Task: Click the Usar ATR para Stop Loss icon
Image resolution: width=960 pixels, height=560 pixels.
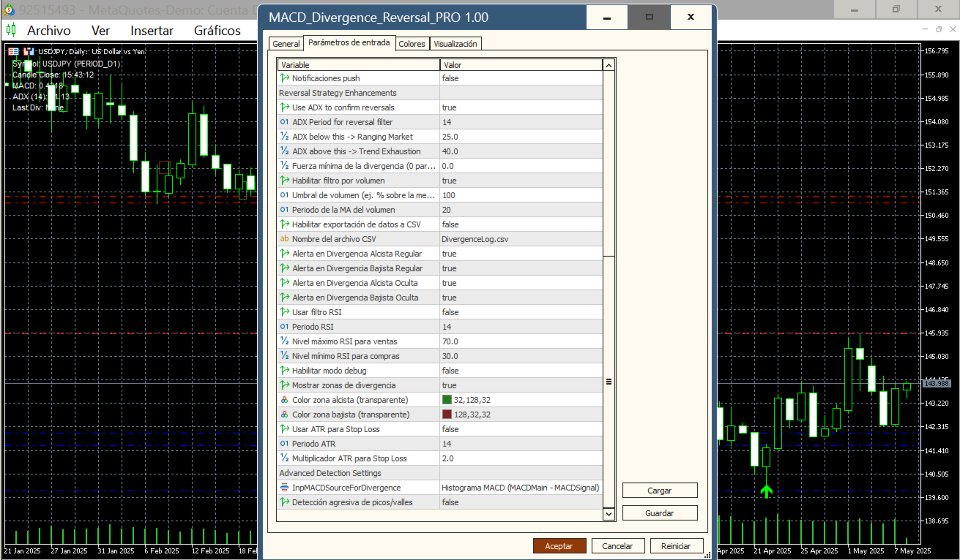Action: coord(284,429)
